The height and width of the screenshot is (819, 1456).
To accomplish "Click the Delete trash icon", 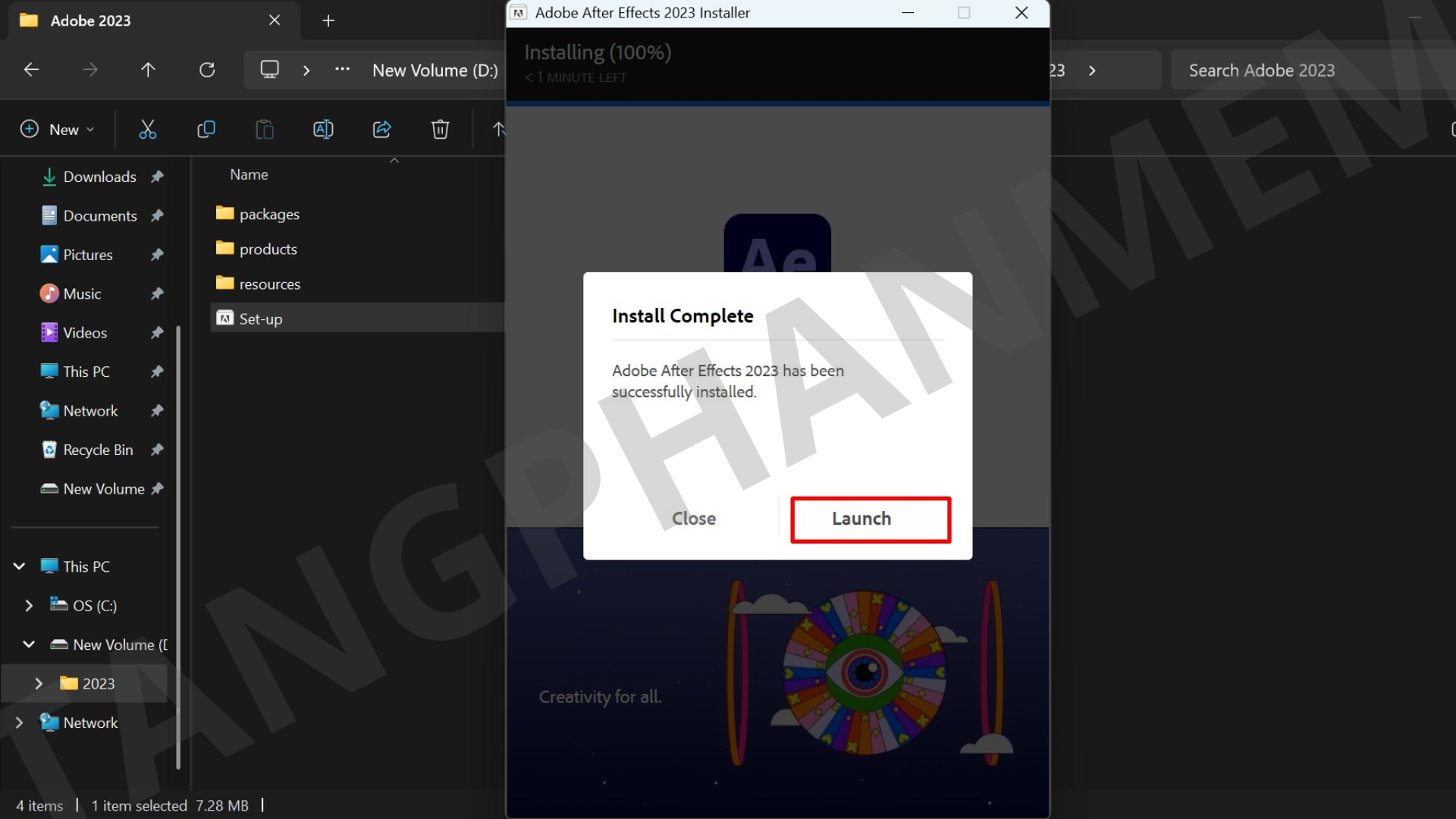I will 440,130.
